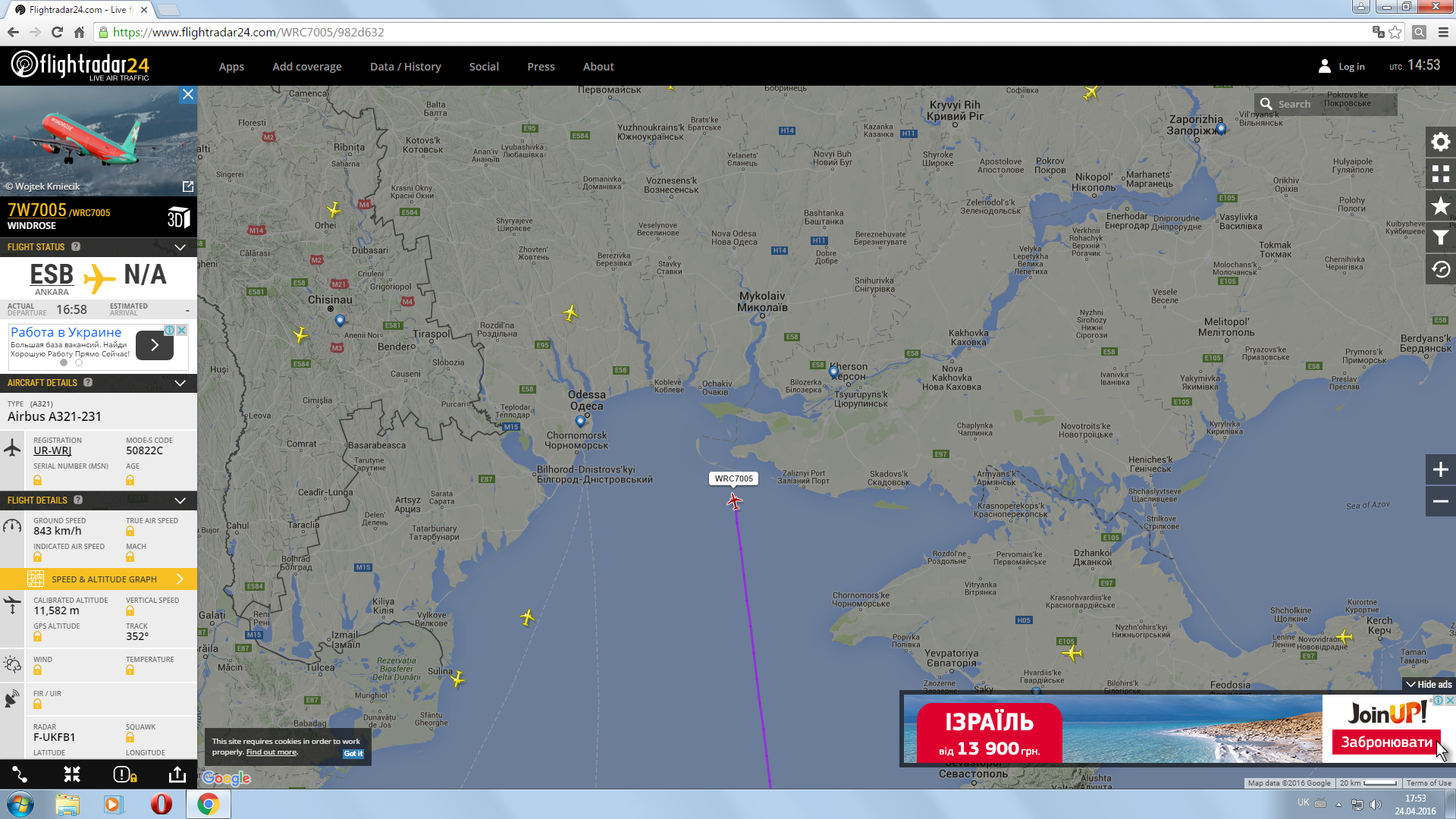The width and height of the screenshot is (1456, 819).
Task: Open the Press menu
Action: [x=541, y=67]
